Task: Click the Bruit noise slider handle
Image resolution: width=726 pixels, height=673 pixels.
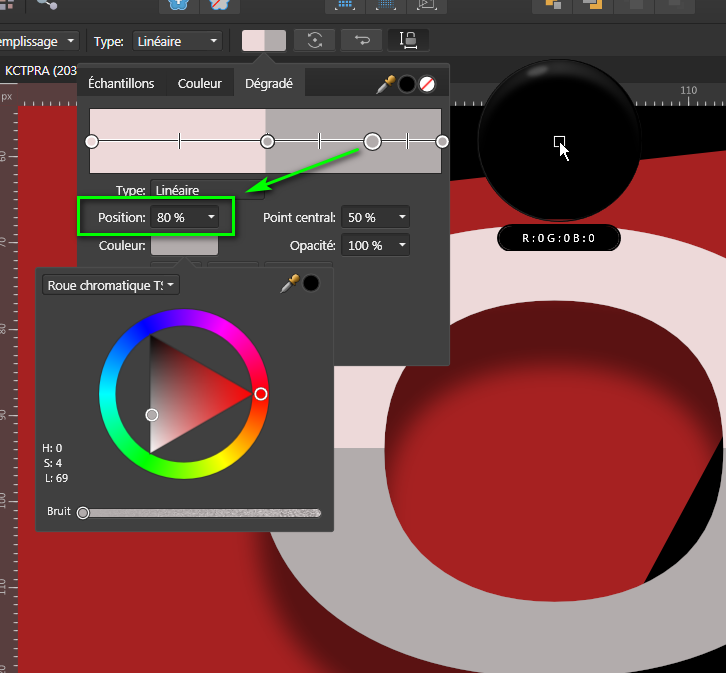Action: click(83, 513)
